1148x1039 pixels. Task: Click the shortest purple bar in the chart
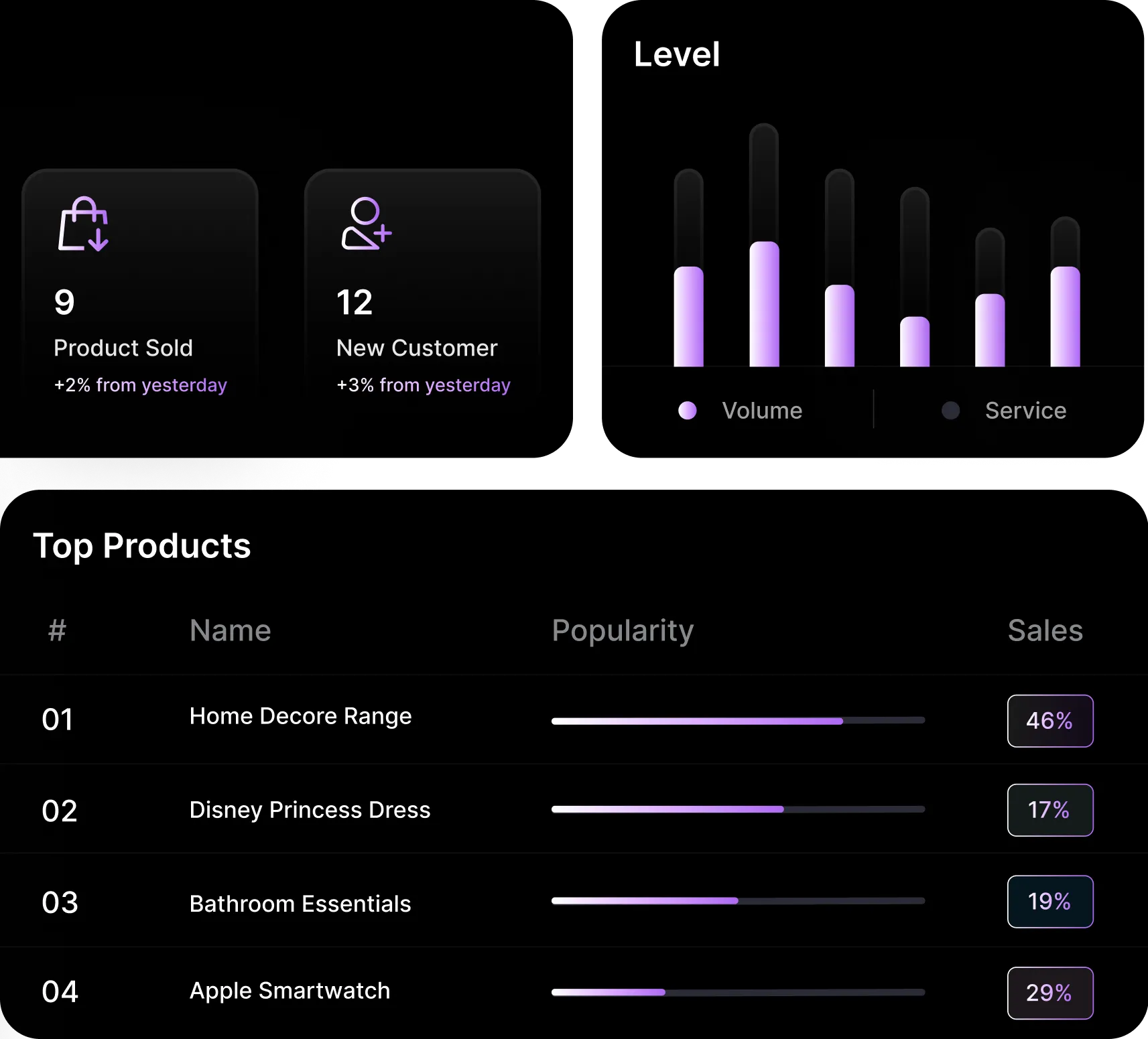point(913,342)
